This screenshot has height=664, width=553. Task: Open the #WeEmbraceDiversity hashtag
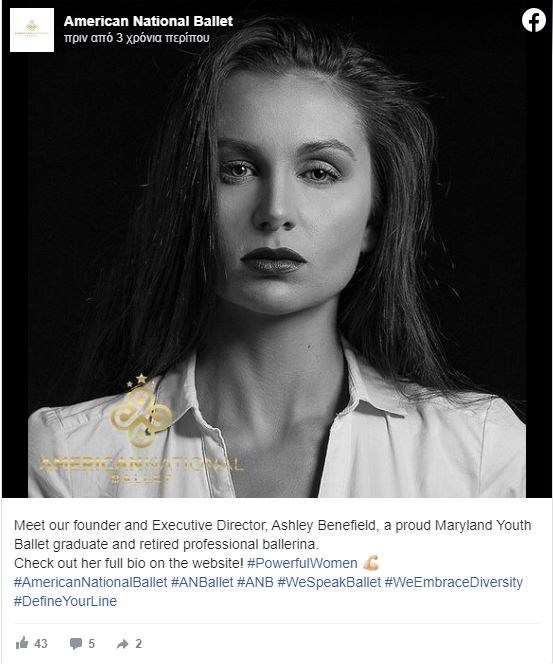click(x=453, y=582)
